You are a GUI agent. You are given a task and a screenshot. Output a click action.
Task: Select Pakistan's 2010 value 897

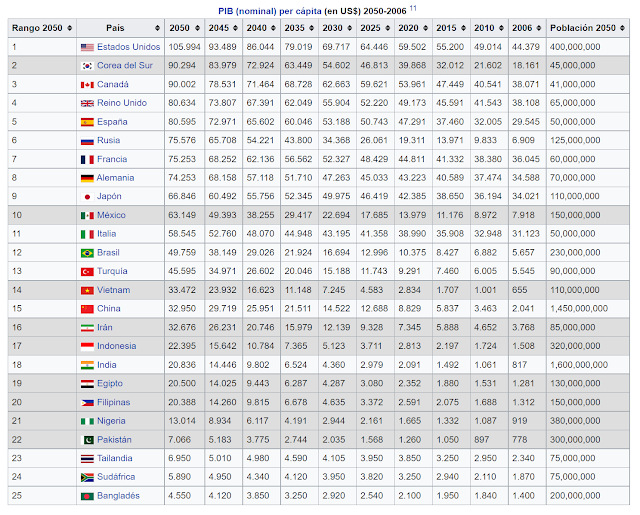pyautogui.click(x=489, y=440)
